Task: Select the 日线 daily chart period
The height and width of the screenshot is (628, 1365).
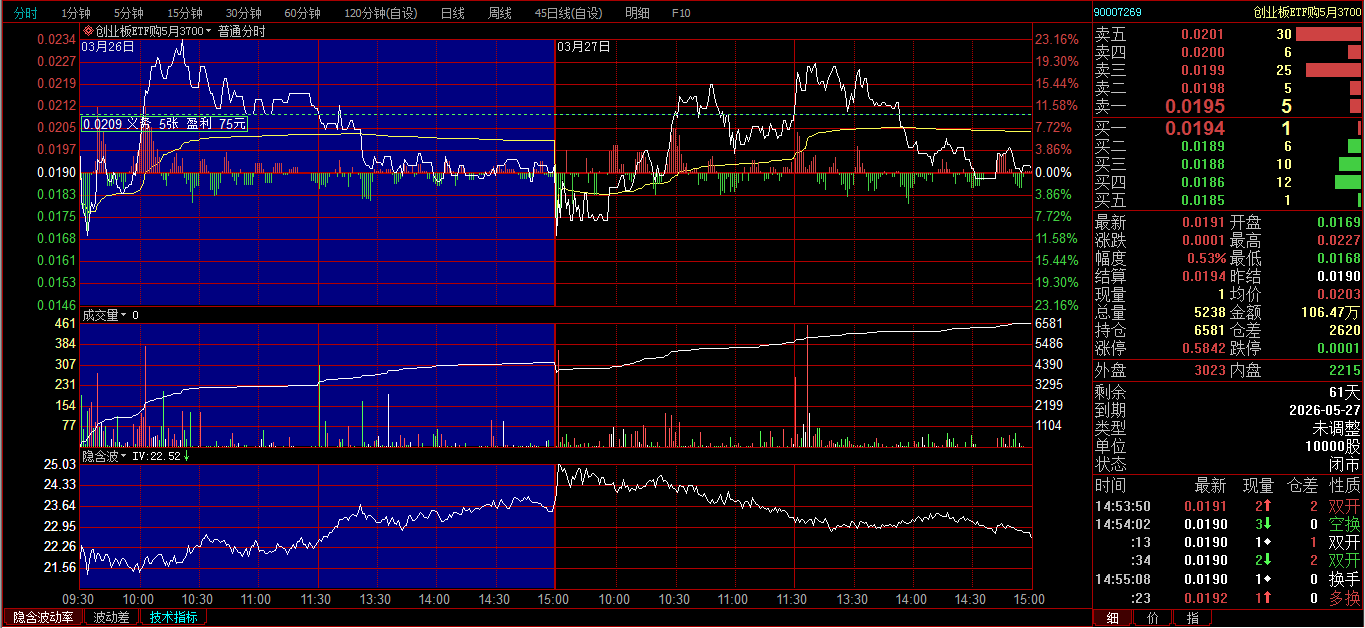Action: coord(452,13)
